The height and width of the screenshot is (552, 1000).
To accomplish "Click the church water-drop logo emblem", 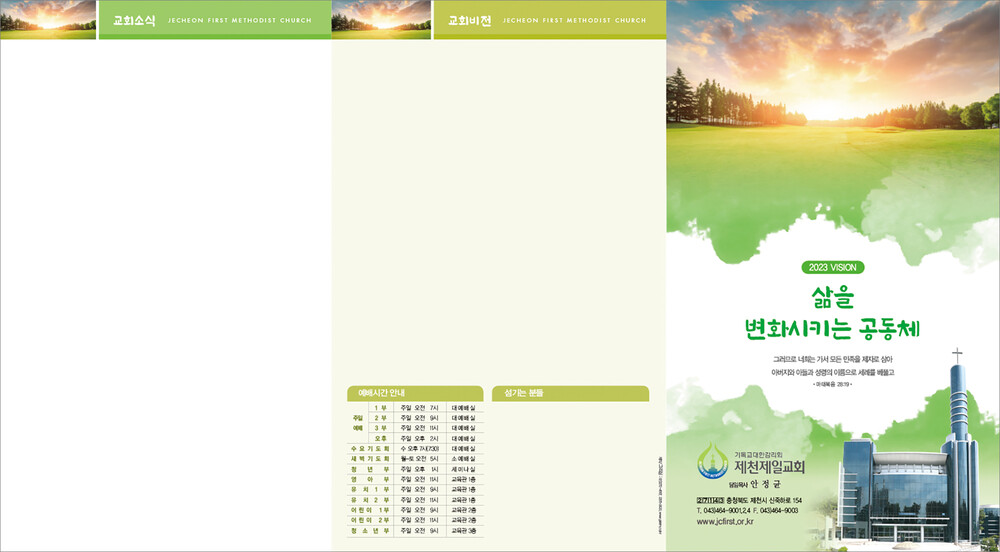I will pyautogui.click(x=714, y=461).
